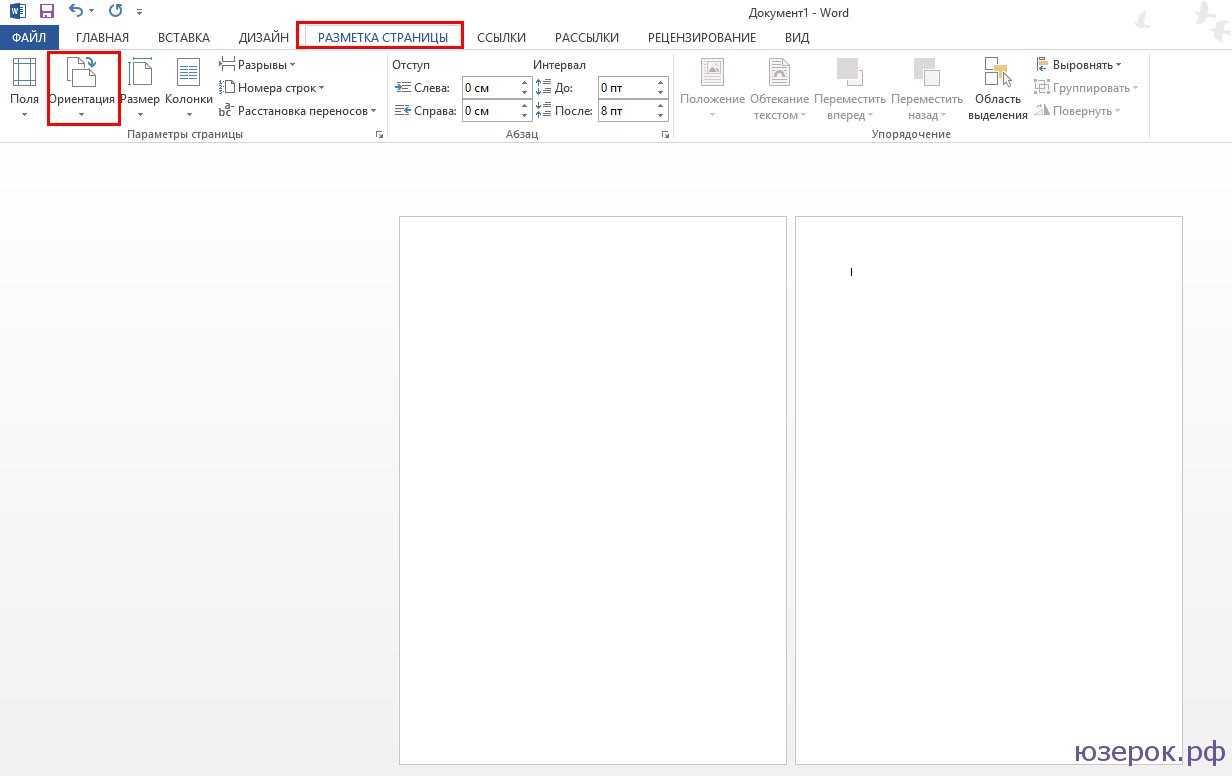Image resolution: width=1232 pixels, height=776 pixels.
Task: Expand the Расстановка переносов dropdown
Action: coord(298,111)
